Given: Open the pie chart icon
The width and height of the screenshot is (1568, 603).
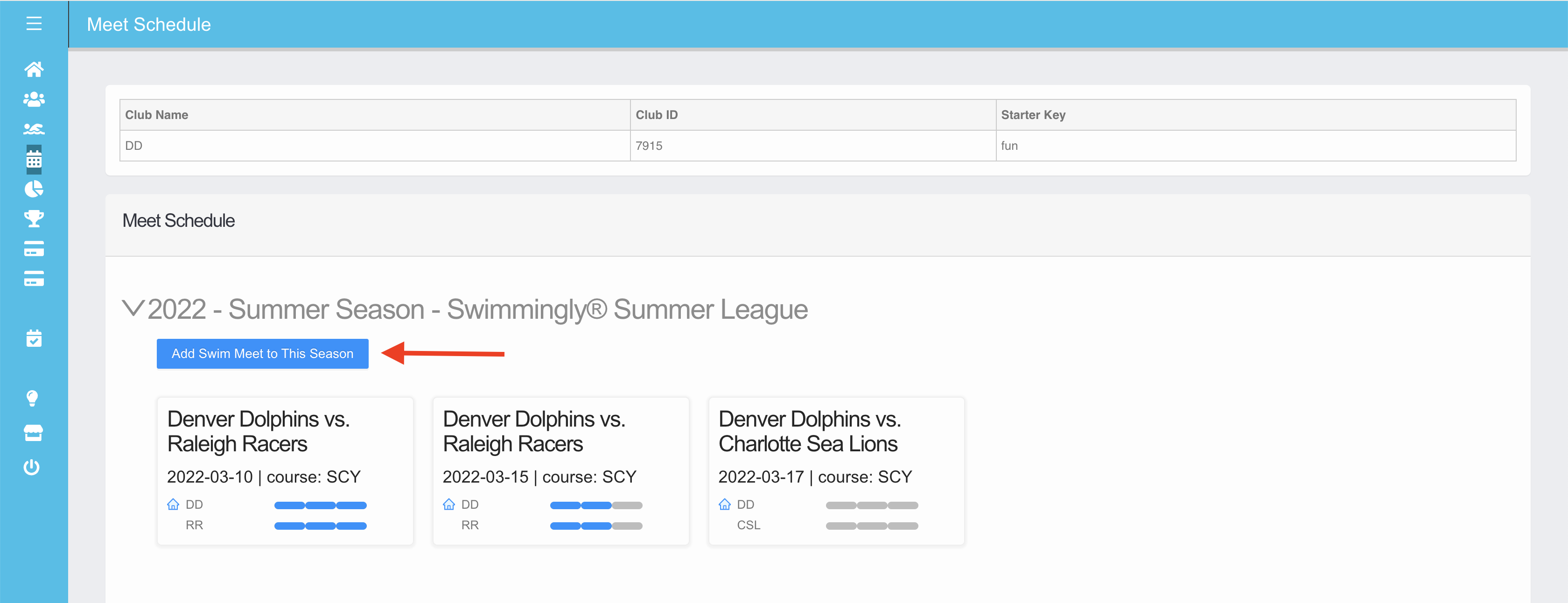Looking at the screenshot, I should click(x=34, y=189).
